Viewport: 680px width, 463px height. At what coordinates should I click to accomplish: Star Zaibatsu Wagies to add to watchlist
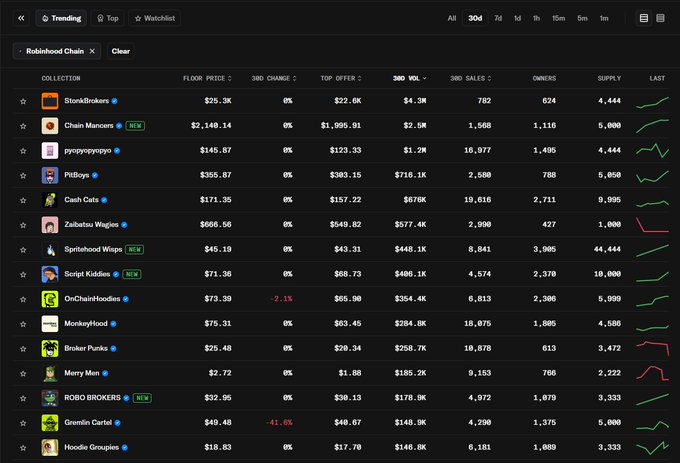[23, 225]
